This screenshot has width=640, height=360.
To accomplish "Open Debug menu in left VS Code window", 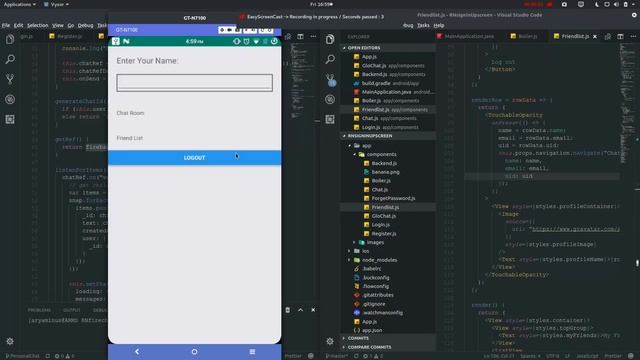I will pos(85,25).
